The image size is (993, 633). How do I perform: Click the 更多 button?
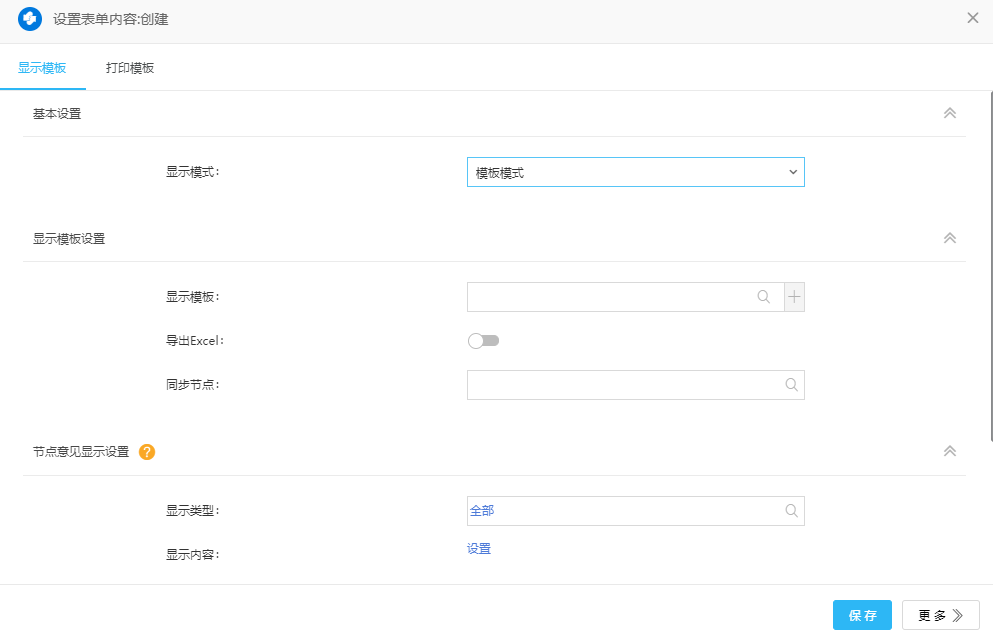[940, 615]
